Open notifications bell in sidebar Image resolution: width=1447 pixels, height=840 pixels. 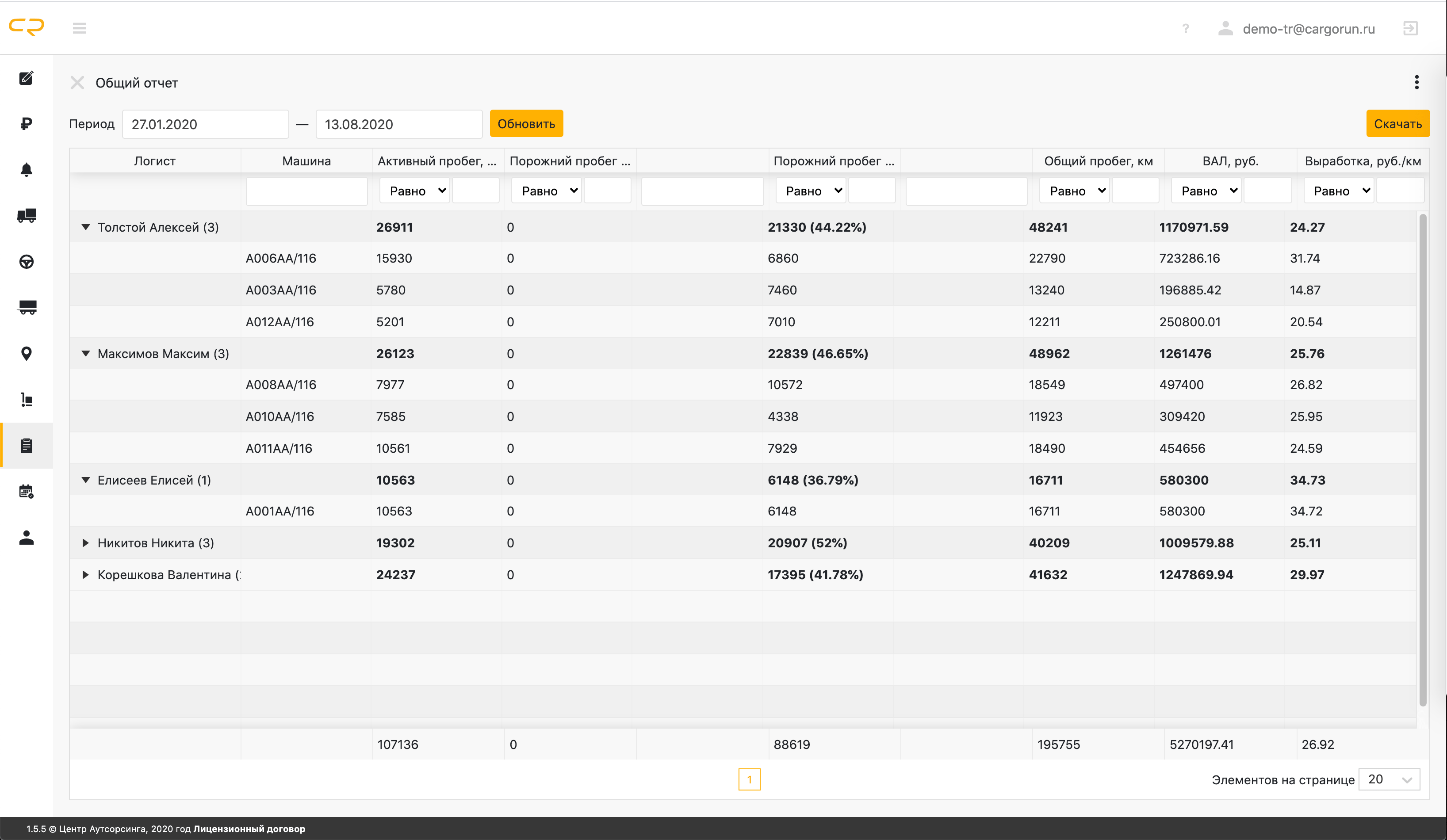pyautogui.click(x=27, y=170)
